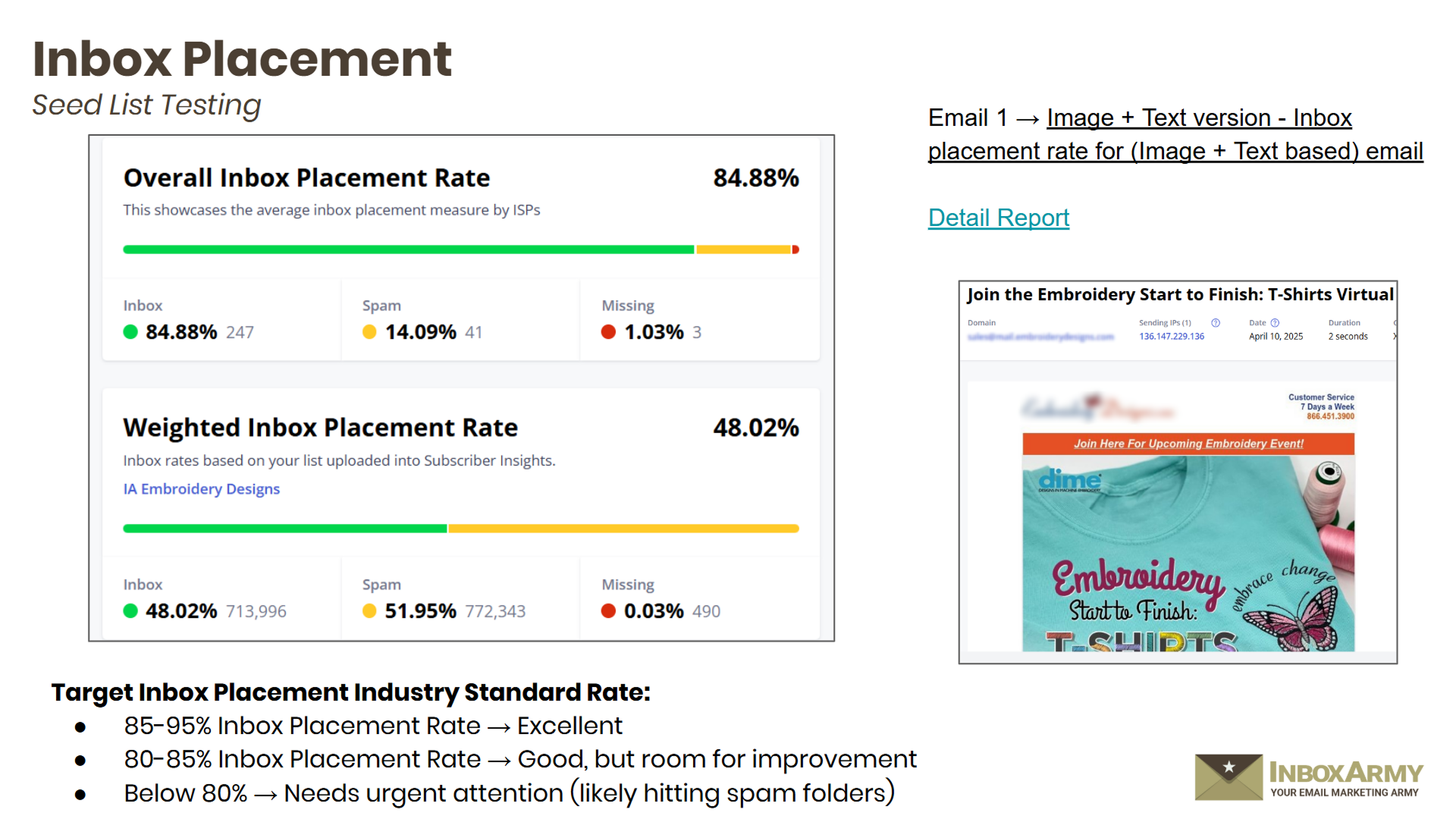Click the IA Embroidery Designs link
The image size is (1456, 819).
point(202,489)
